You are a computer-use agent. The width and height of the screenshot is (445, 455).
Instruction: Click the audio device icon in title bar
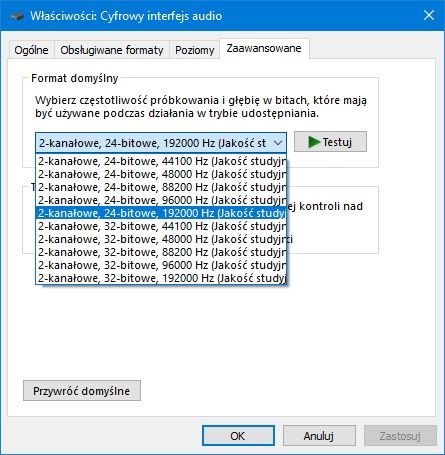coord(16,16)
